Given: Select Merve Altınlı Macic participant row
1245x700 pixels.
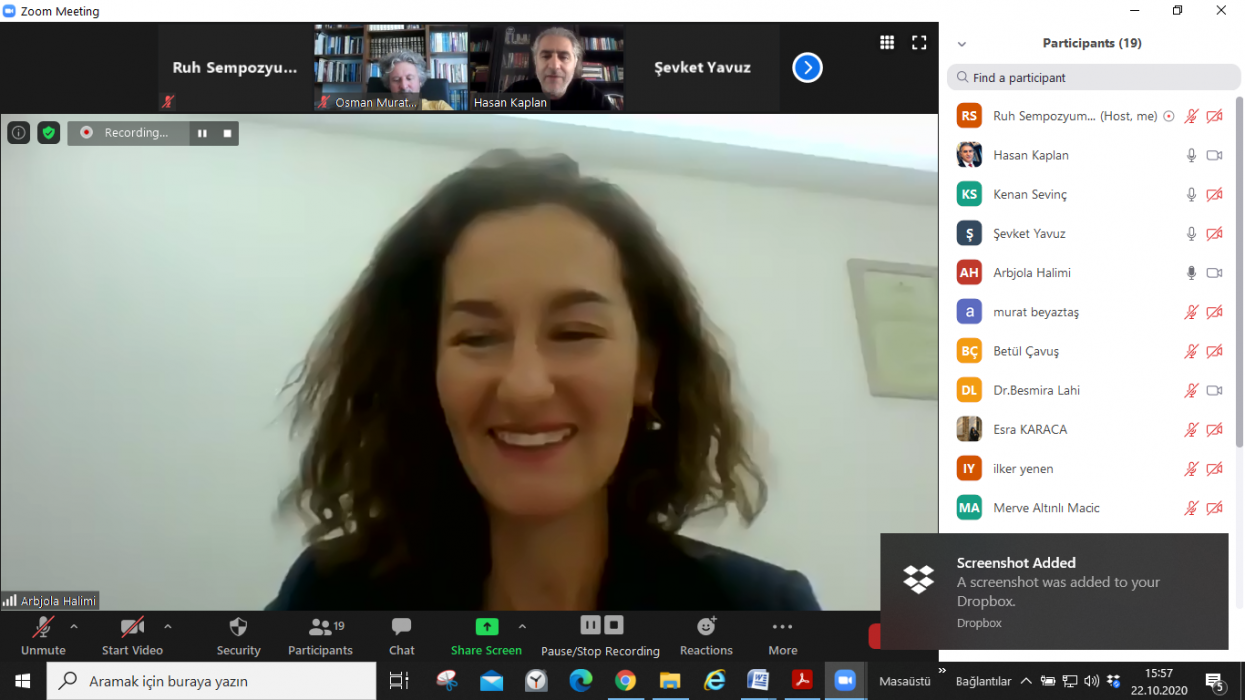Looking at the screenshot, I should [x=1090, y=507].
